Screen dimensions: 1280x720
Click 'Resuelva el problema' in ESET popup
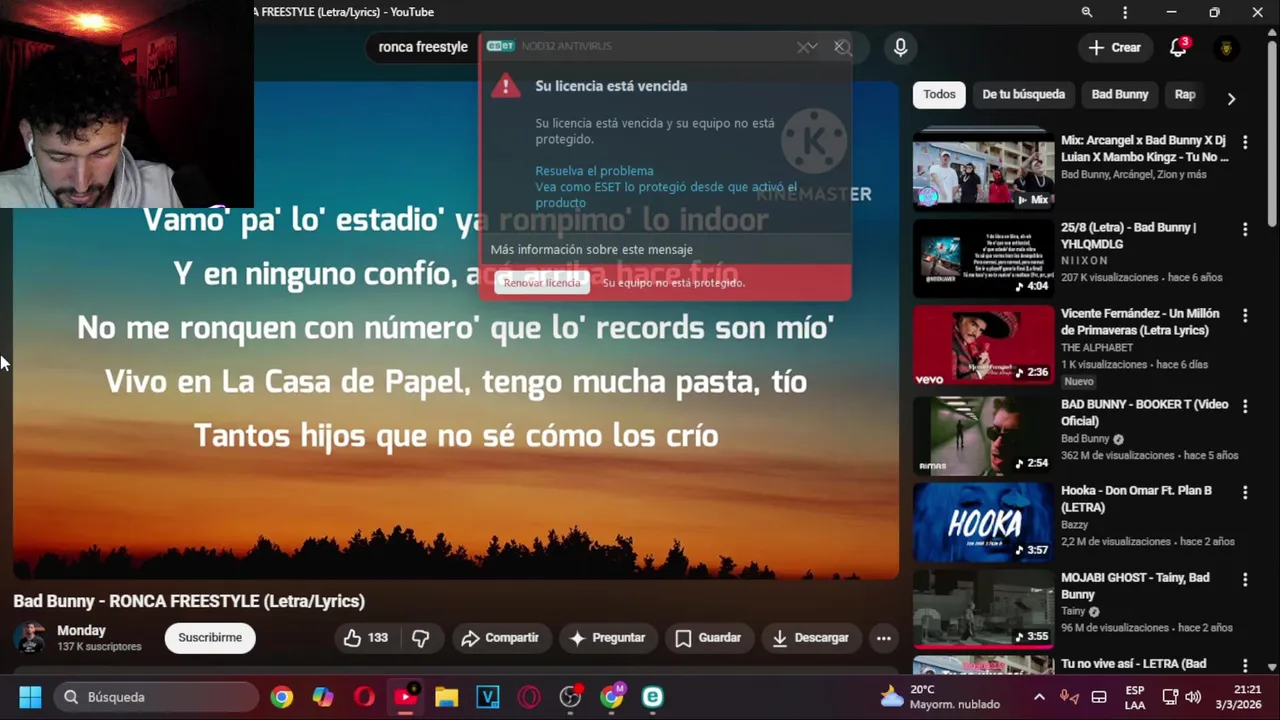594,171
